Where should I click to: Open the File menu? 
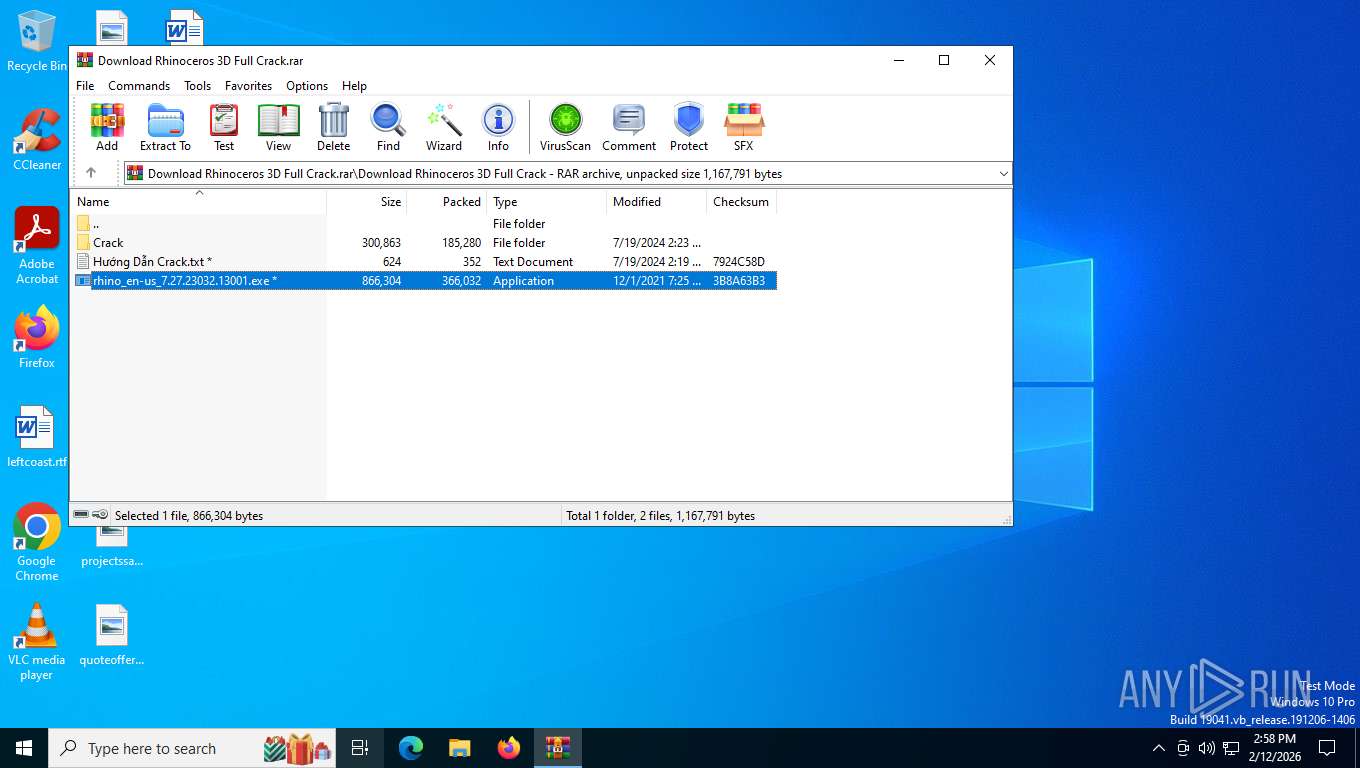[x=85, y=86]
